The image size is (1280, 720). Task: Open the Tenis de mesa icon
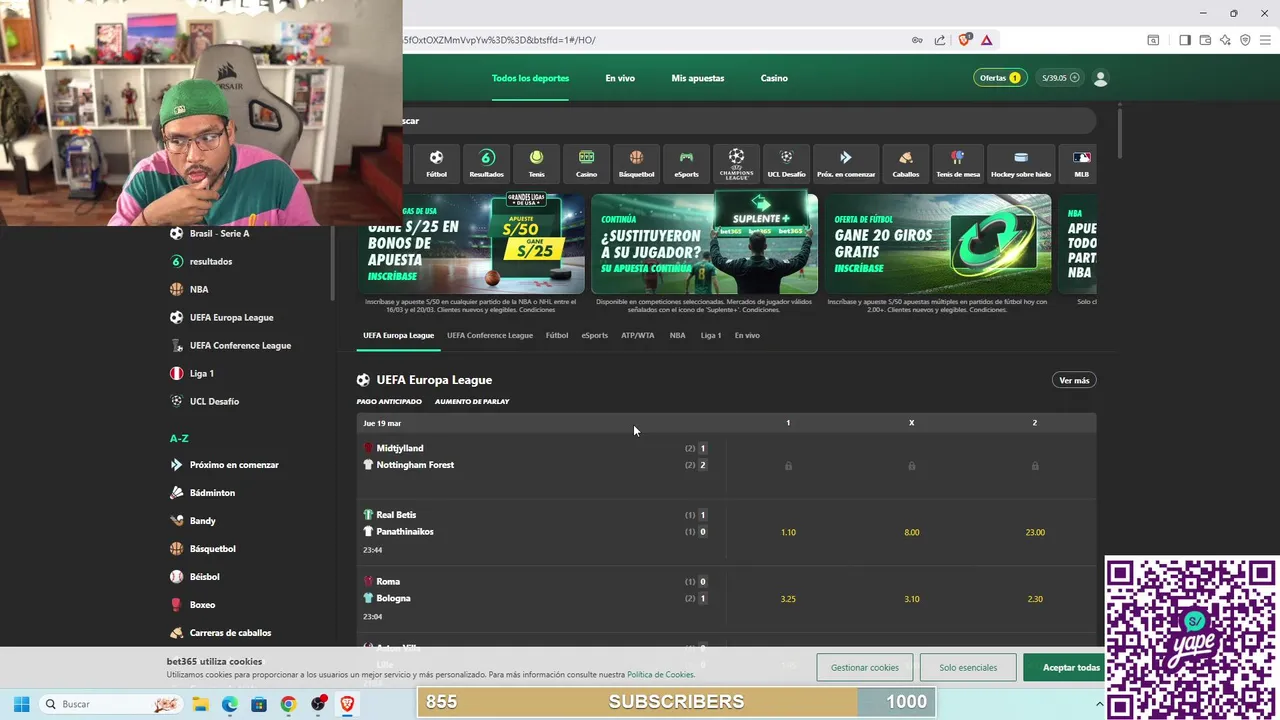(x=958, y=163)
